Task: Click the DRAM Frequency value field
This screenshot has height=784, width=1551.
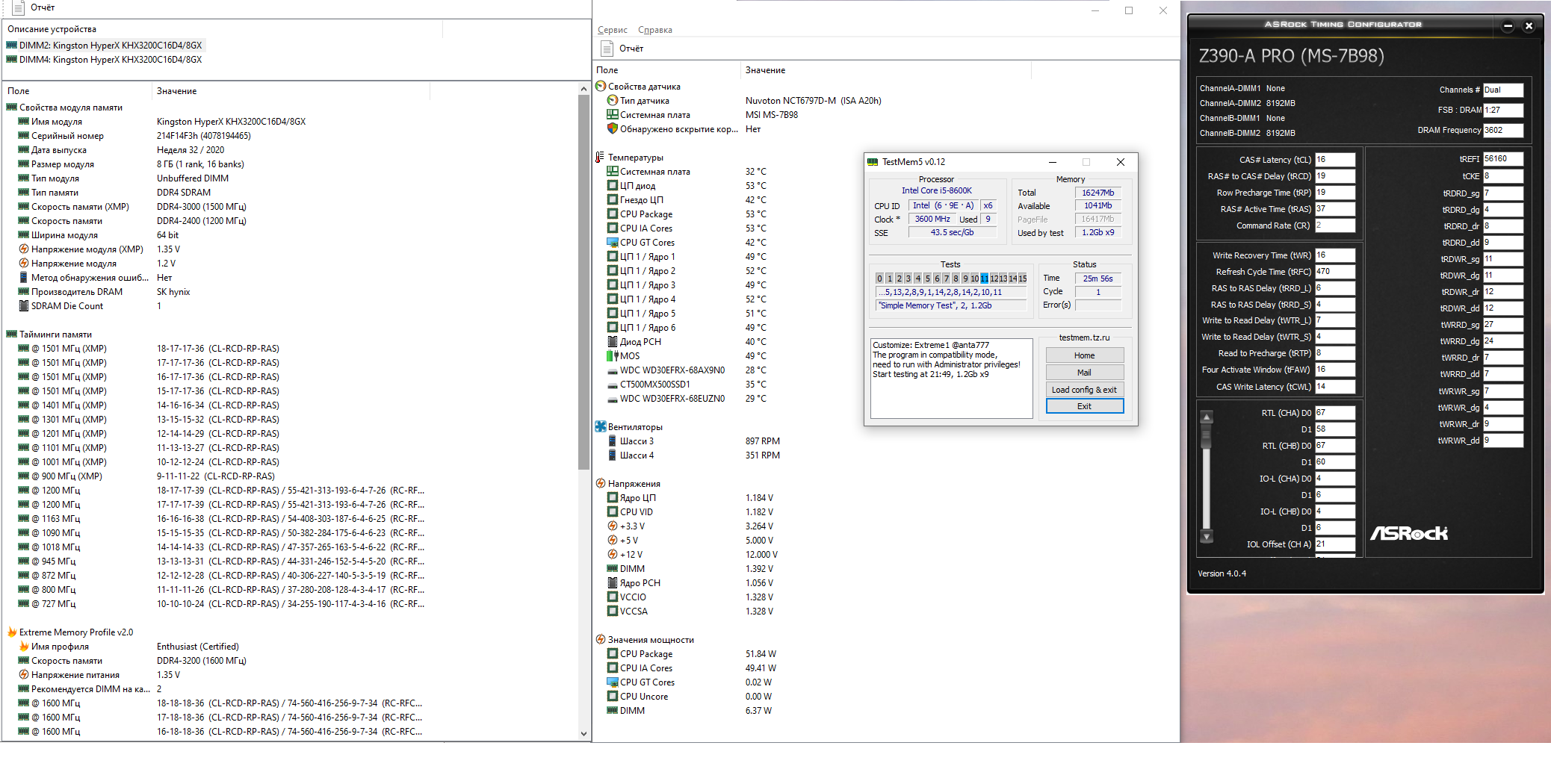Action: coord(1503,130)
